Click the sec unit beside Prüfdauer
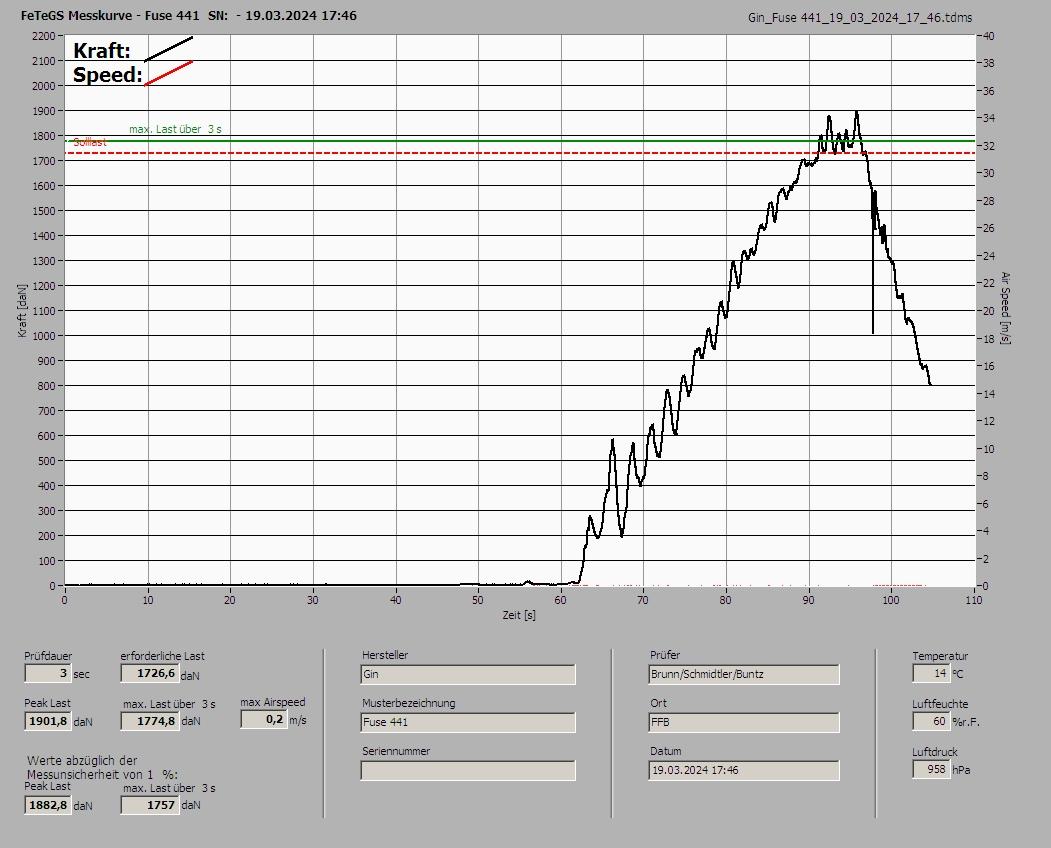The width and height of the screenshot is (1051, 848). 81,674
